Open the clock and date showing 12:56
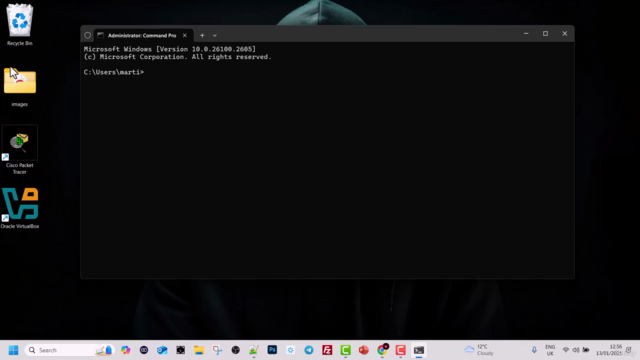The width and height of the screenshot is (640, 360). point(609,350)
